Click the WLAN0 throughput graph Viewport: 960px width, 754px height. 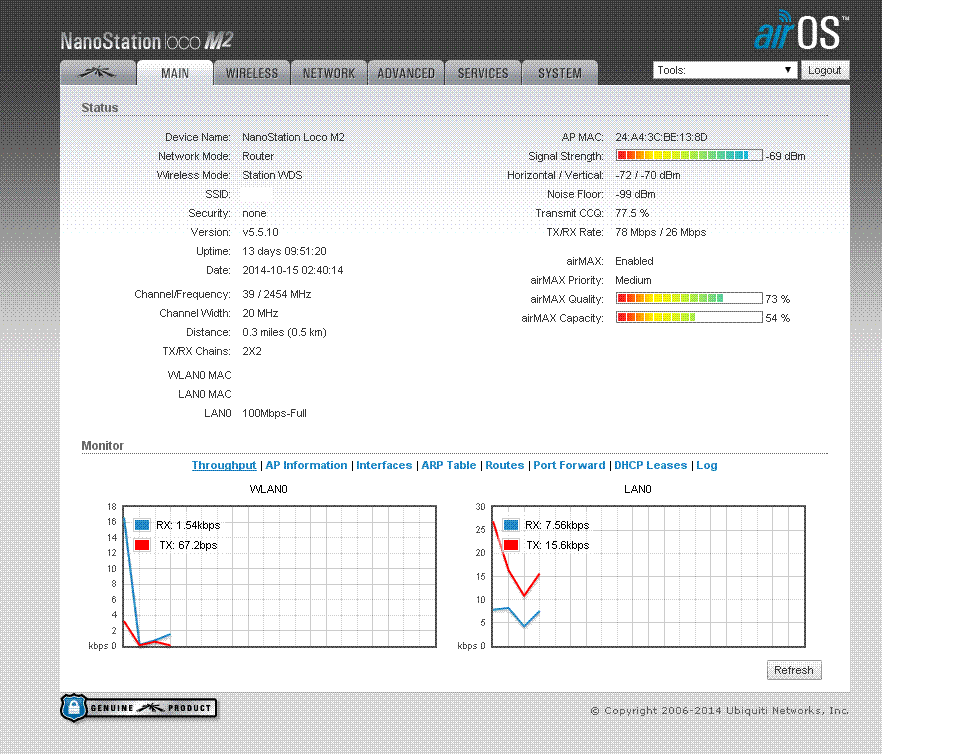coord(280,577)
